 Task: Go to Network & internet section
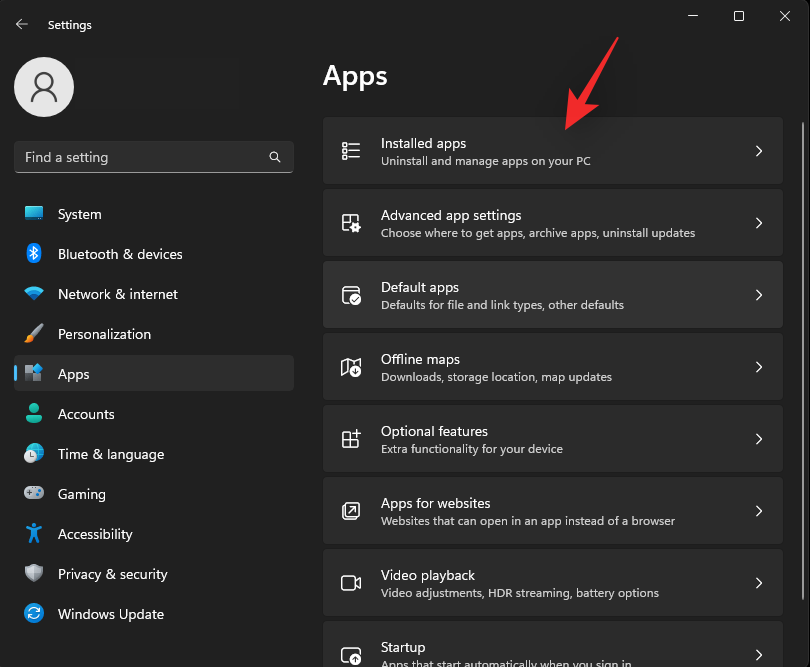tap(117, 294)
